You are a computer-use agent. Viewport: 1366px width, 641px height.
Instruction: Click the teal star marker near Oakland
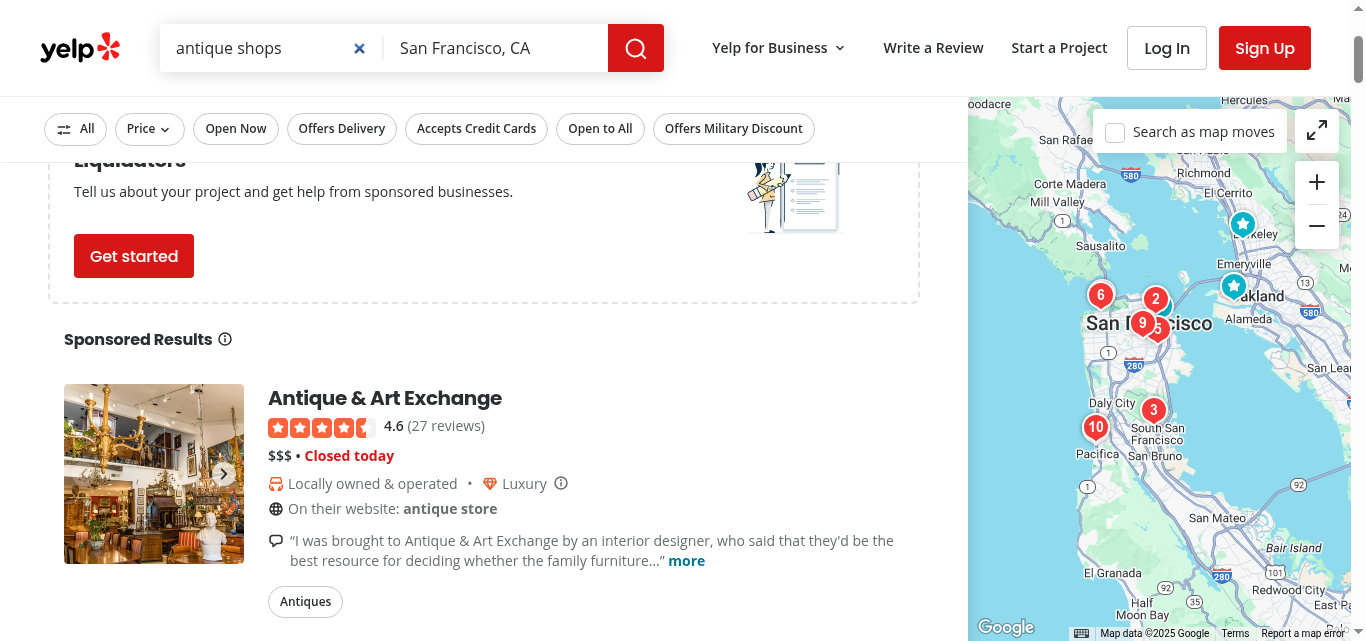pyautogui.click(x=1234, y=287)
